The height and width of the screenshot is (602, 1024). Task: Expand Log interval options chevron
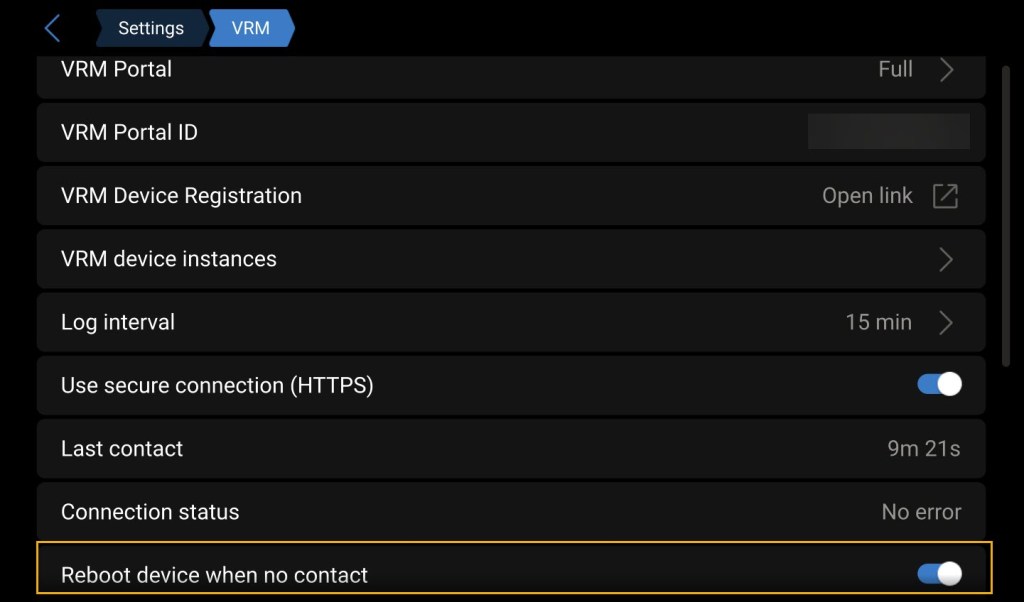click(946, 322)
